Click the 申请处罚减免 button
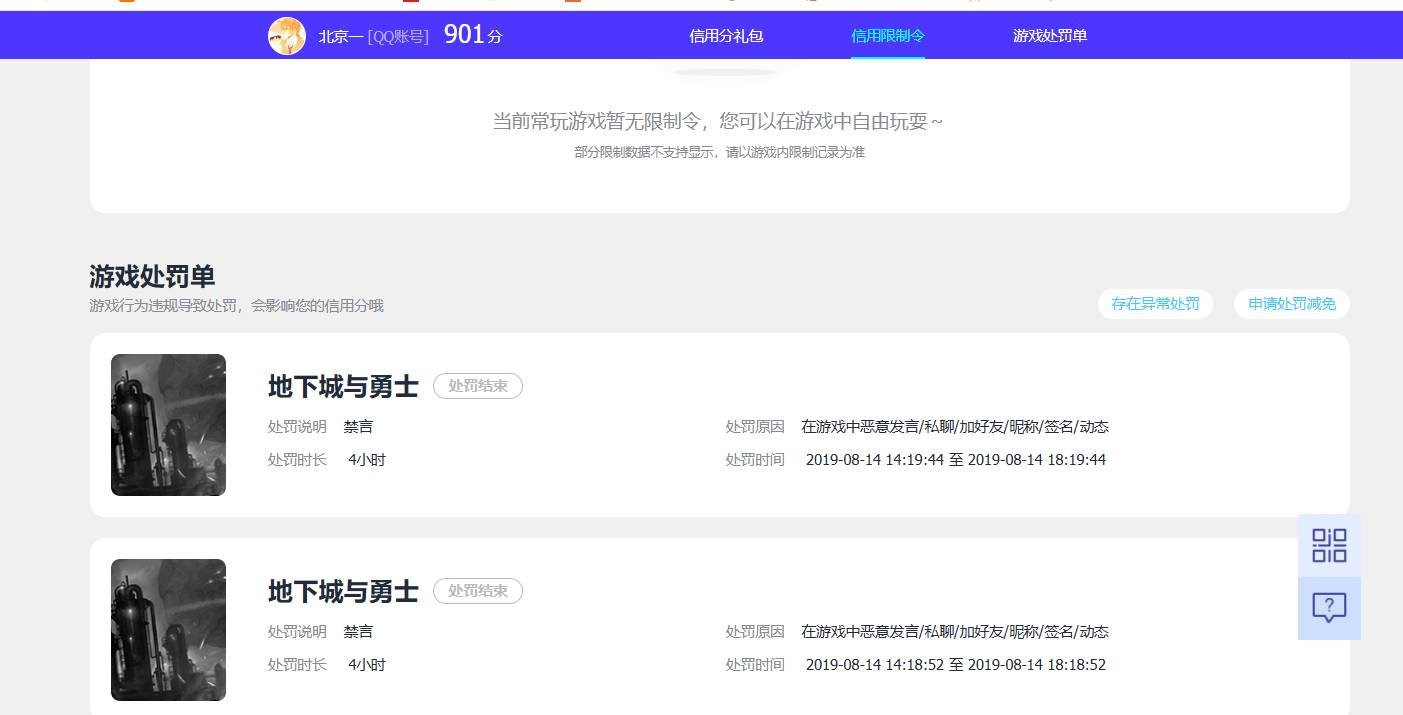The image size is (1403, 715). pos(1292,304)
